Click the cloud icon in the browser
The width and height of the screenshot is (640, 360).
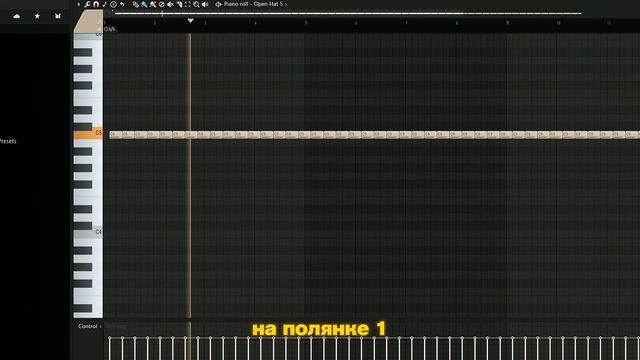pyautogui.click(x=17, y=16)
